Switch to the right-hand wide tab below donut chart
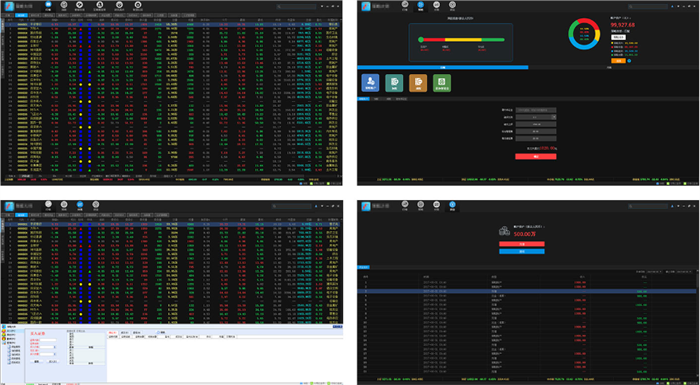 click(613, 67)
